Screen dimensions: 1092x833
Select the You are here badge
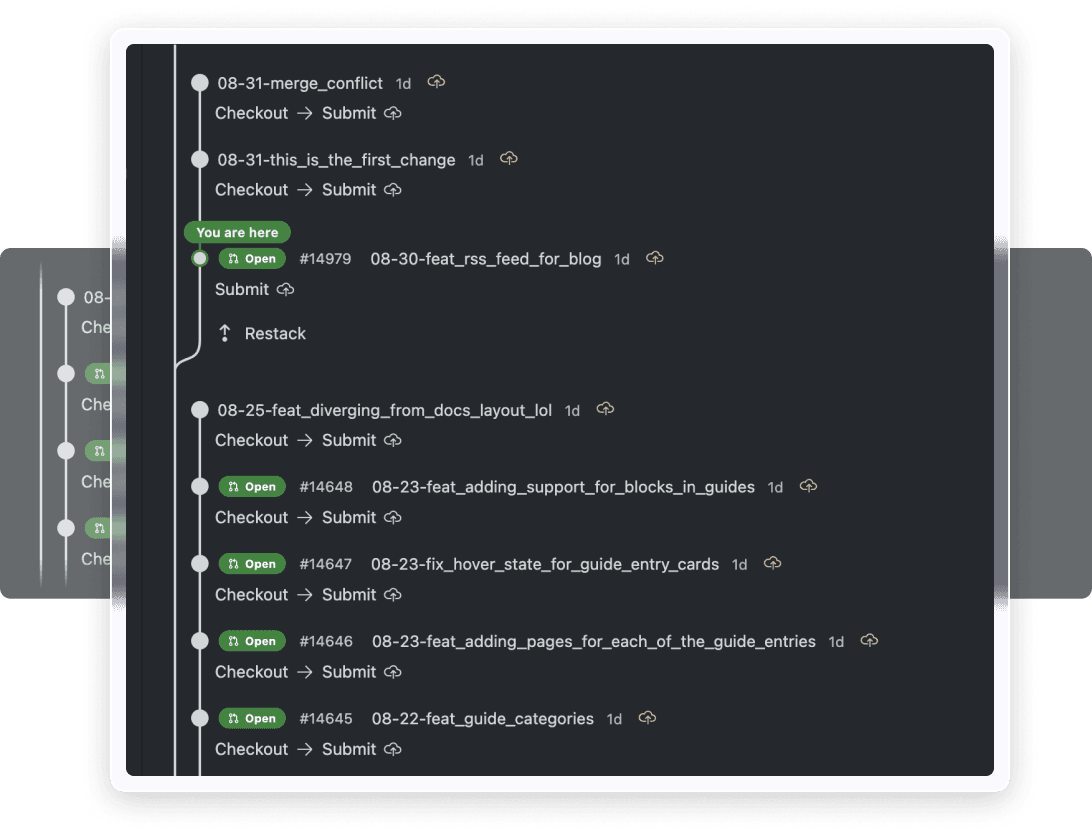coord(236,232)
